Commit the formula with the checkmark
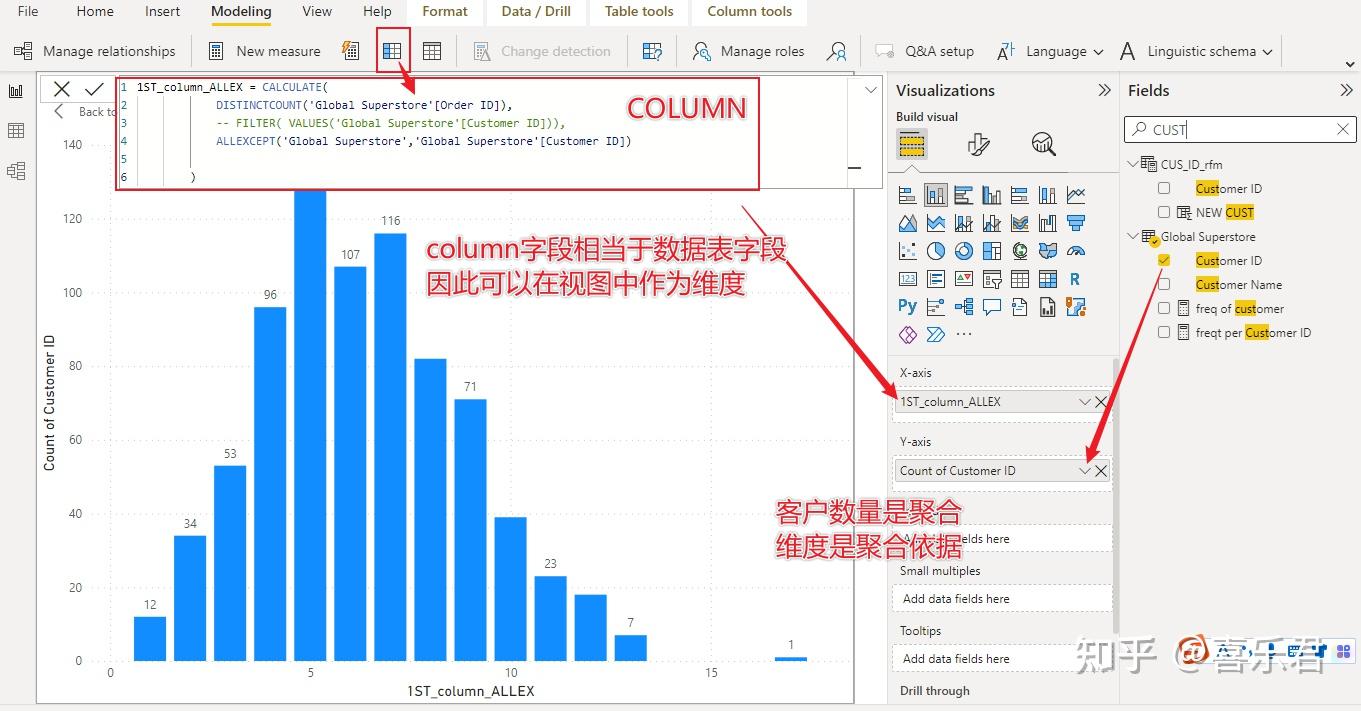The image size is (1361, 711). [95, 89]
